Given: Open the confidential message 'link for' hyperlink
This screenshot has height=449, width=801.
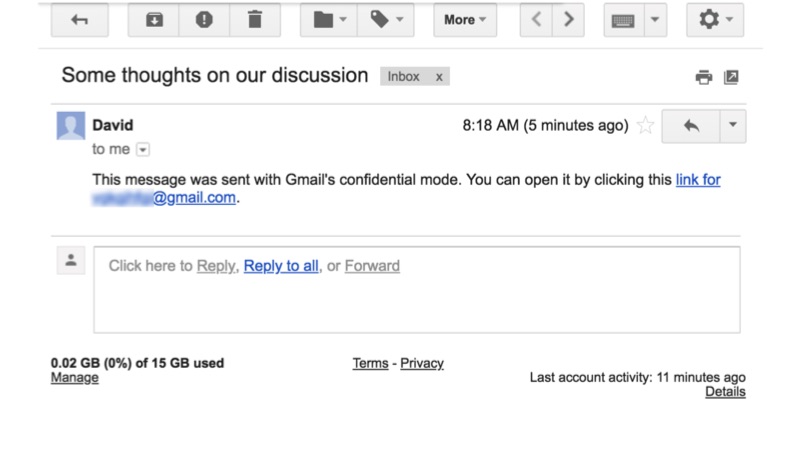Looking at the screenshot, I should point(698,180).
